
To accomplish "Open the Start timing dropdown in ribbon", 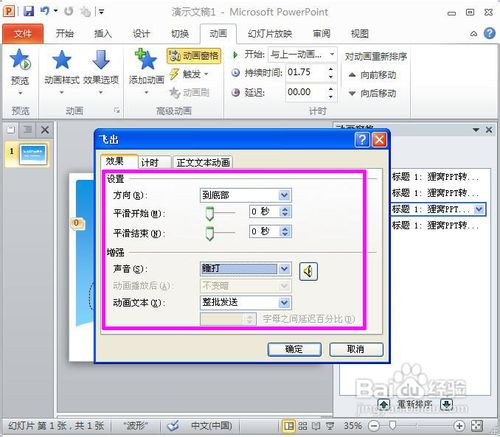I will tap(332, 54).
